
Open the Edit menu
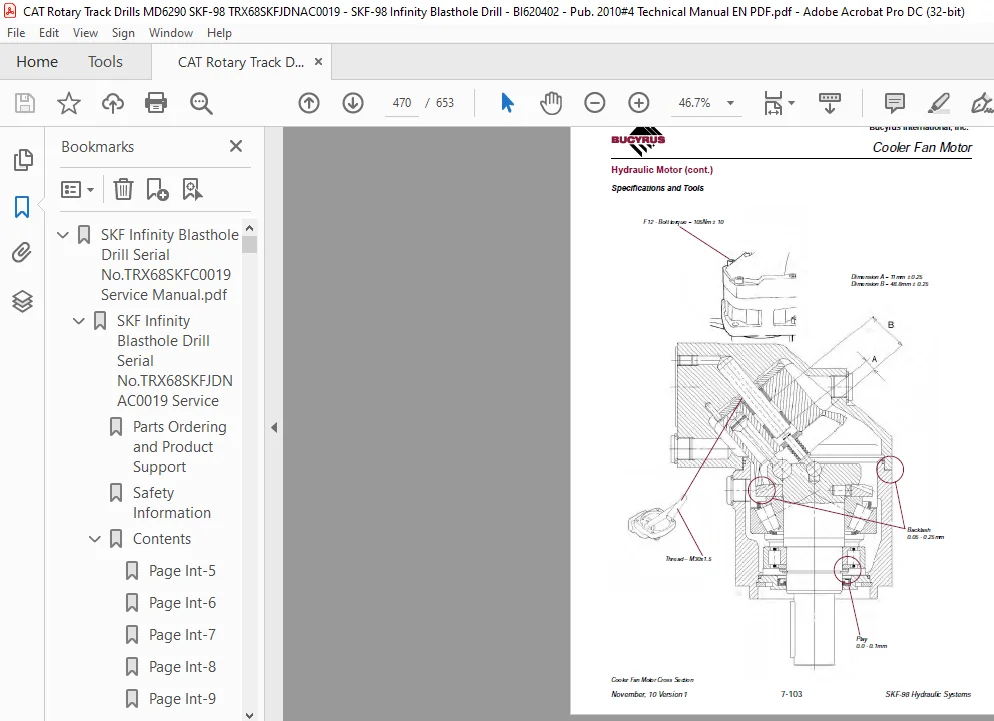coord(49,32)
